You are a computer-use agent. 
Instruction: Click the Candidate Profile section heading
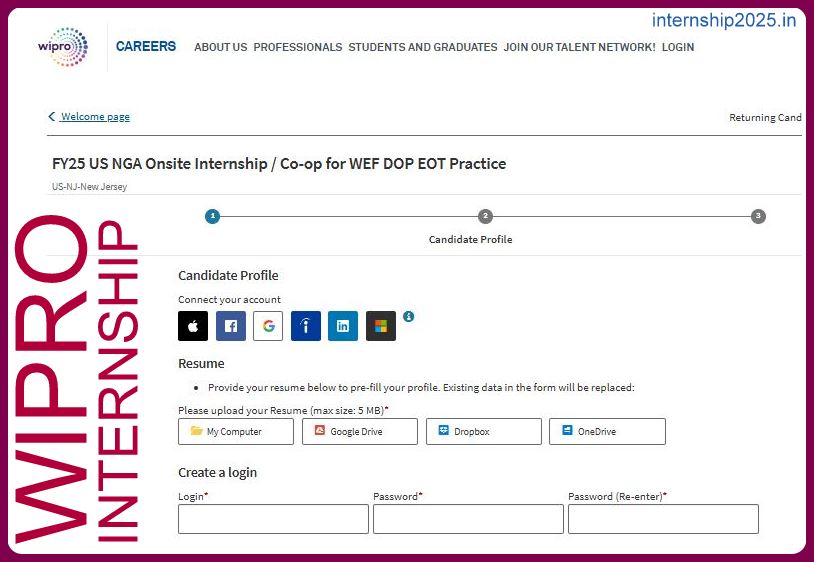pyautogui.click(x=228, y=276)
